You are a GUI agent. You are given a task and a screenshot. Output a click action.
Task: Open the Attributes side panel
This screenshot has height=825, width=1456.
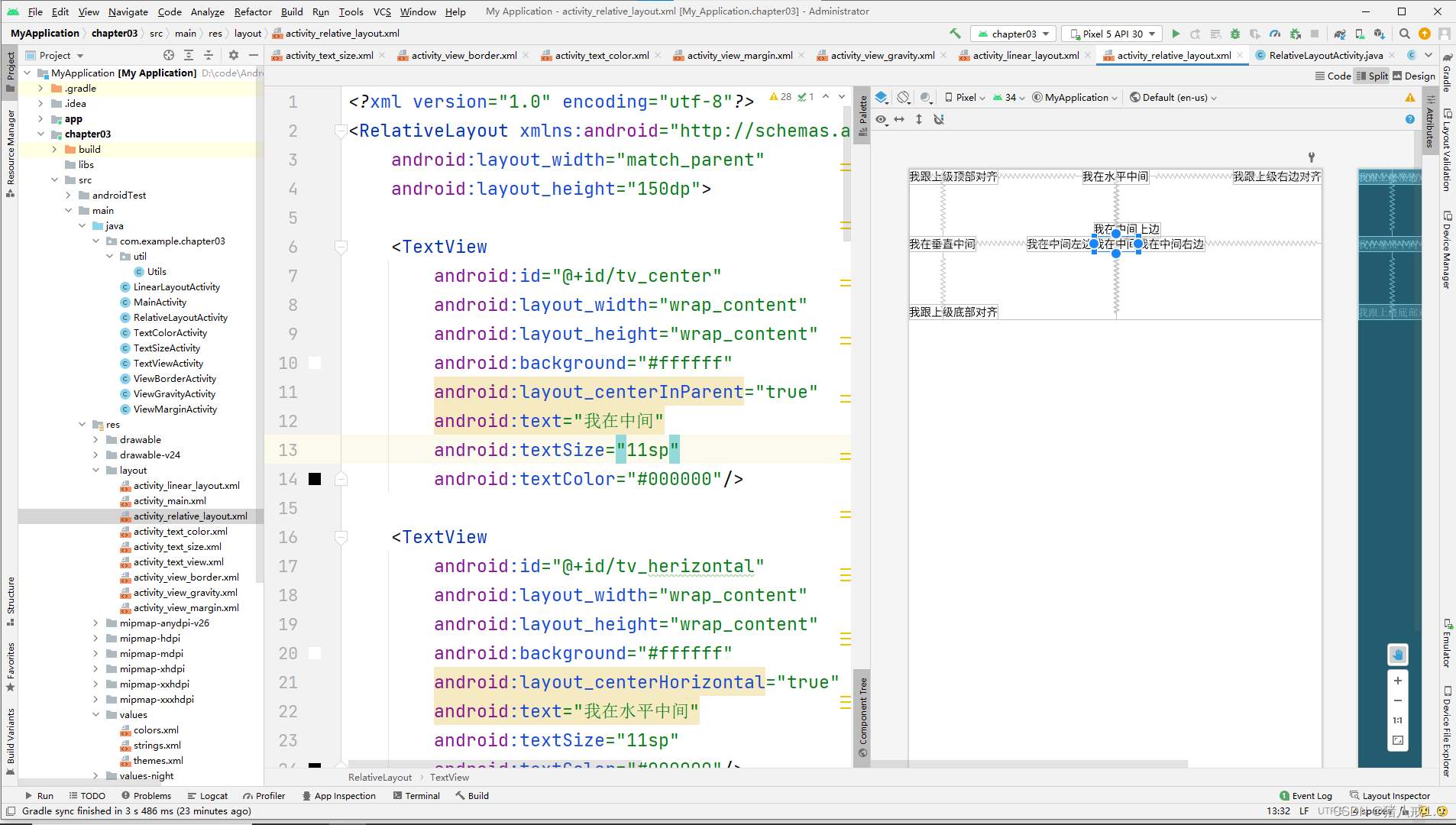point(1430,122)
